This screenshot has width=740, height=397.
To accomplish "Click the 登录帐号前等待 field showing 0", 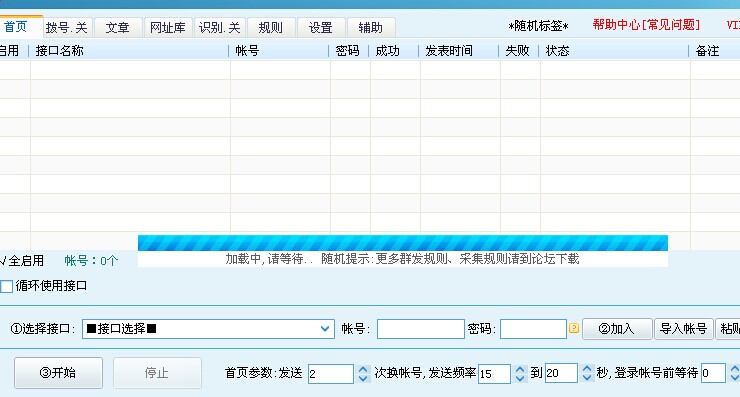I will click(713, 373).
